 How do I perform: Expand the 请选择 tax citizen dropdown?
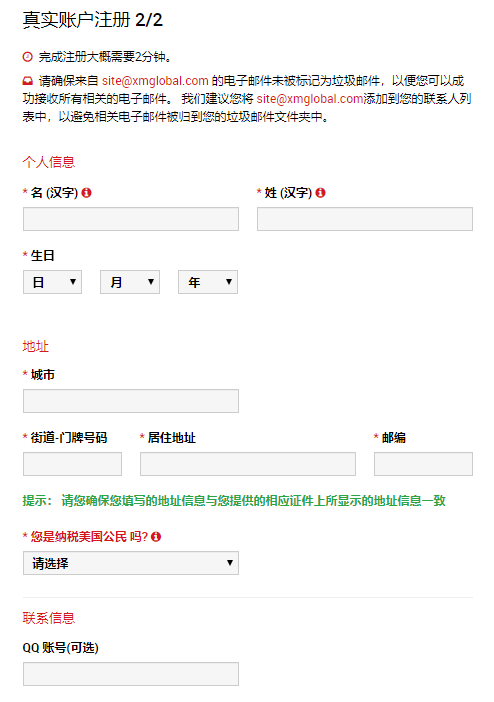click(x=131, y=563)
